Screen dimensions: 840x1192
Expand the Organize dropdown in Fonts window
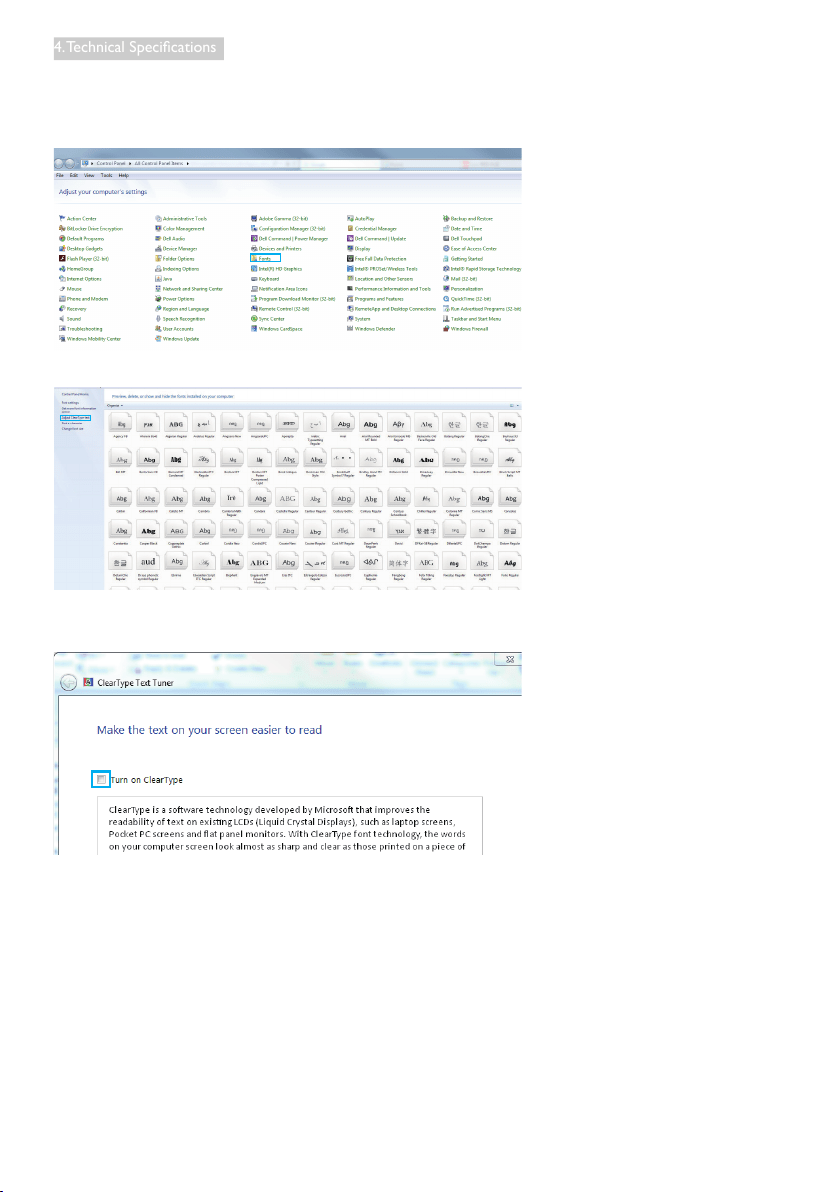(115, 405)
